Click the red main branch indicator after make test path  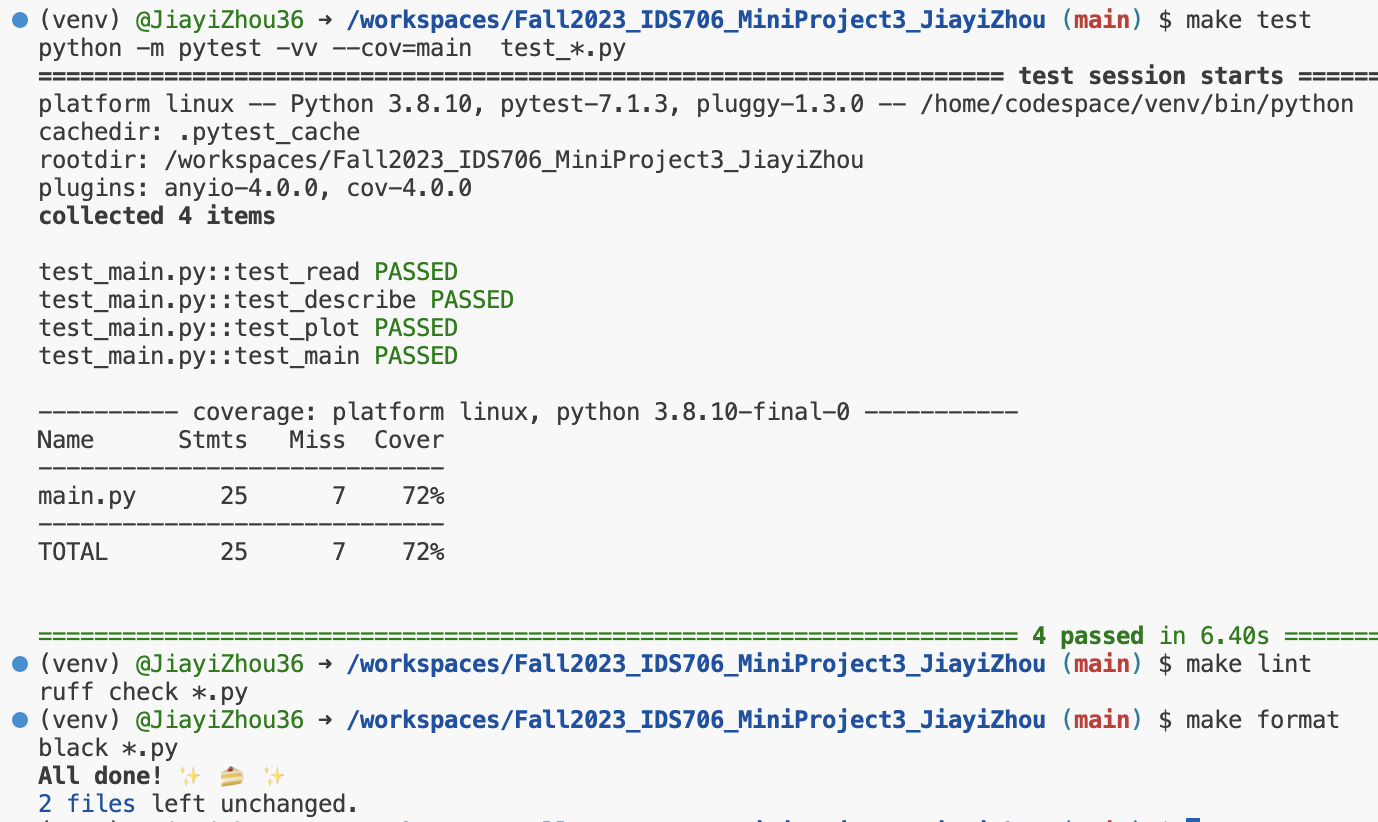coord(1101,19)
